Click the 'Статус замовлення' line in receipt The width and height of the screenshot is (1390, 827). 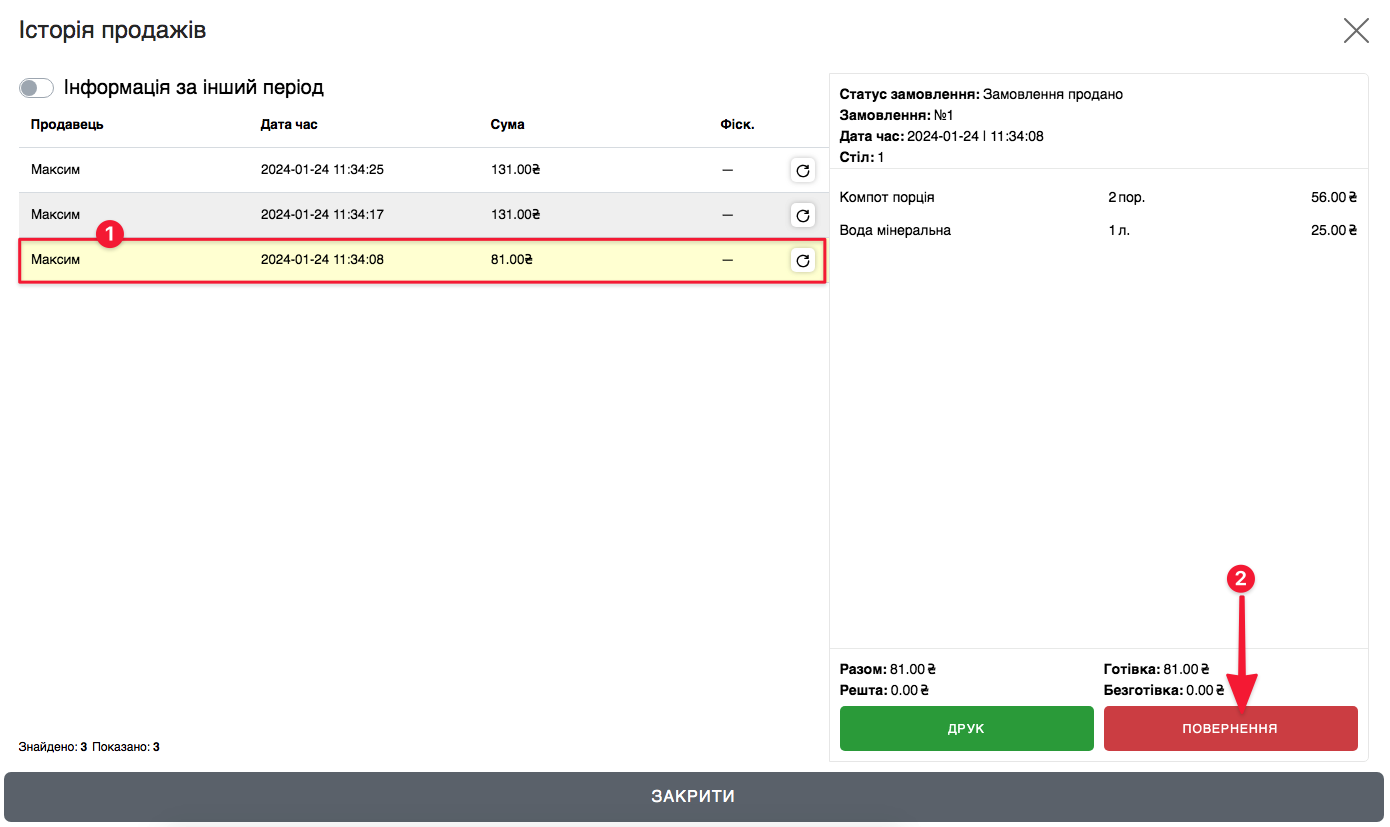point(980,95)
